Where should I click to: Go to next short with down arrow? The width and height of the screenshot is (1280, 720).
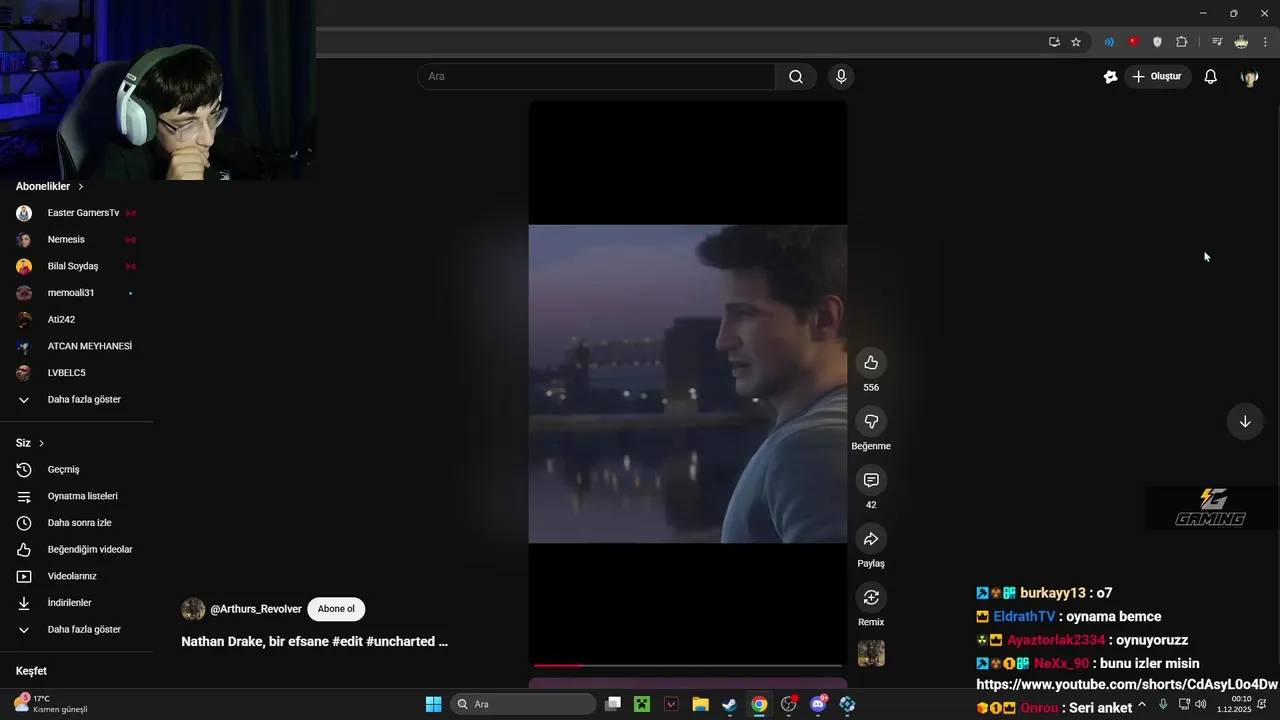1245,421
